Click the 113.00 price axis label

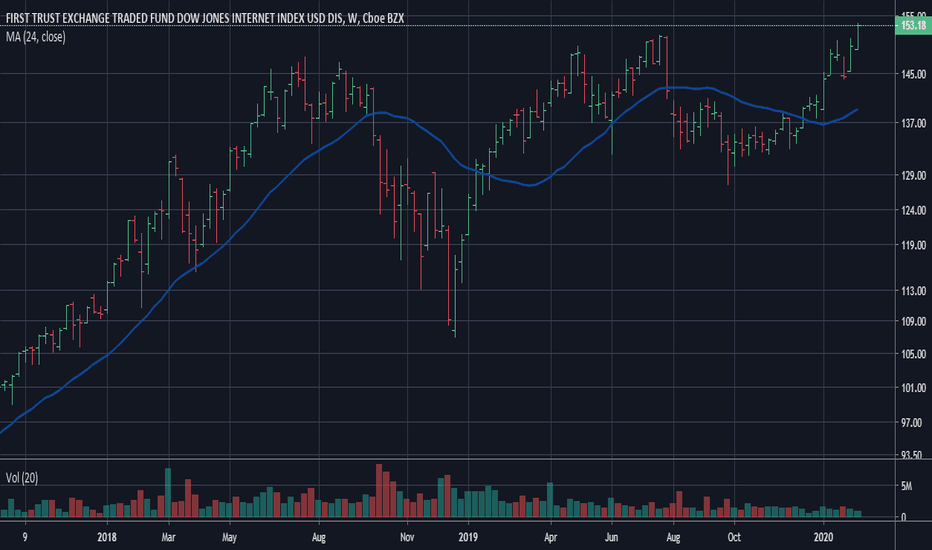pos(914,291)
